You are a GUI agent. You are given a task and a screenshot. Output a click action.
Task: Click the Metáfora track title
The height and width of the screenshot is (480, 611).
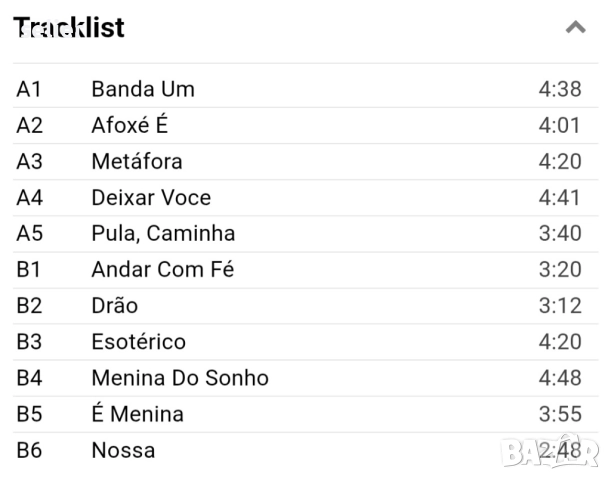pos(137,161)
